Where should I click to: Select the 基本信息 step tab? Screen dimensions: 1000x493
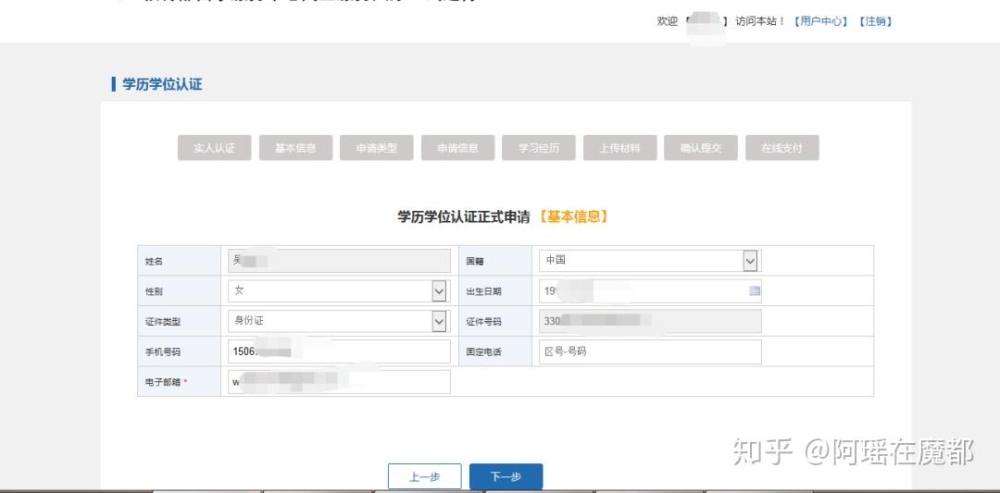coord(295,148)
